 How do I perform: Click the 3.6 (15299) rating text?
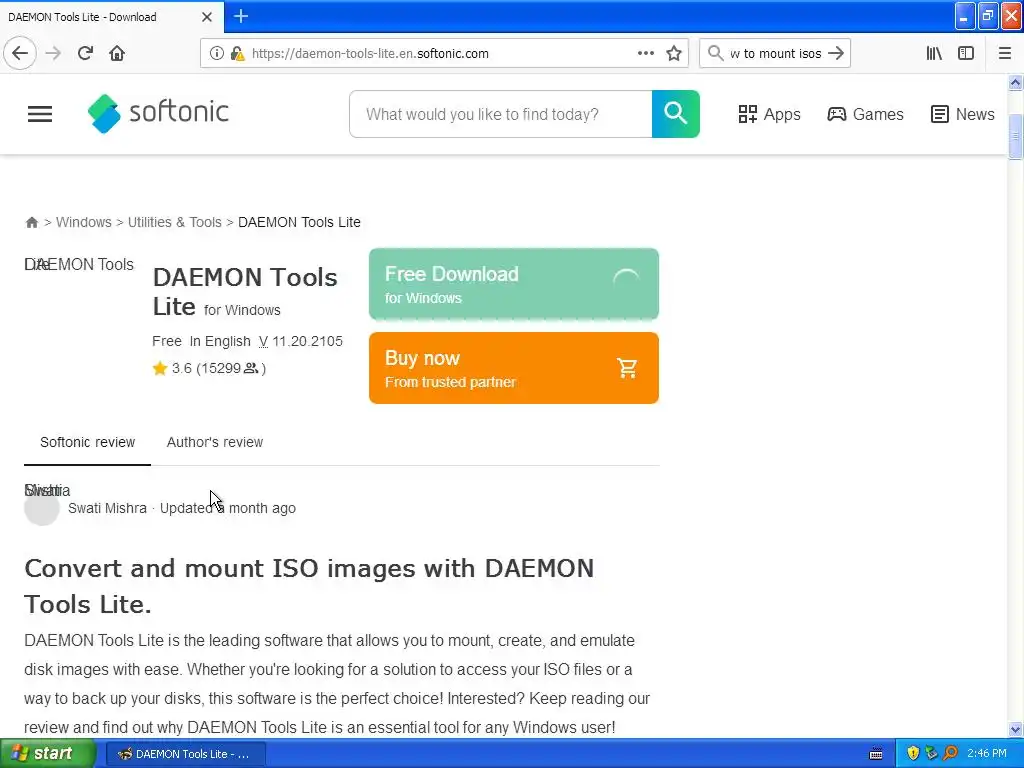(x=219, y=368)
